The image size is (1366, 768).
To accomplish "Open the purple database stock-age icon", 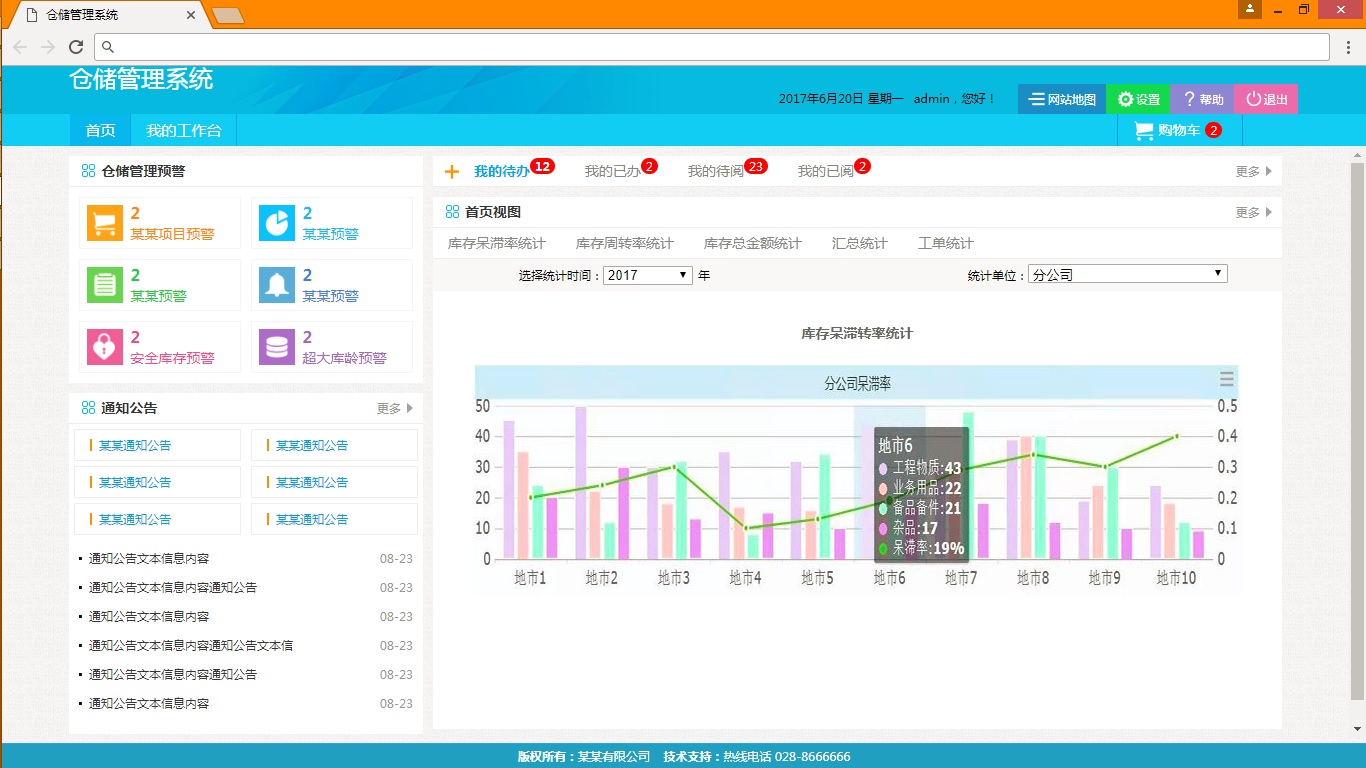I will coord(277,347).
